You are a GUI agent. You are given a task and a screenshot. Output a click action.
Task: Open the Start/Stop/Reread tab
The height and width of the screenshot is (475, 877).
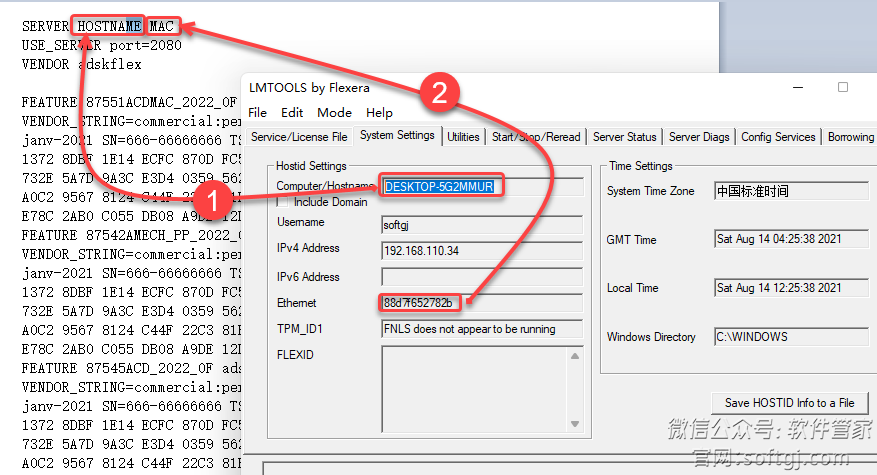pyautogui.click(x=536, y=137)
